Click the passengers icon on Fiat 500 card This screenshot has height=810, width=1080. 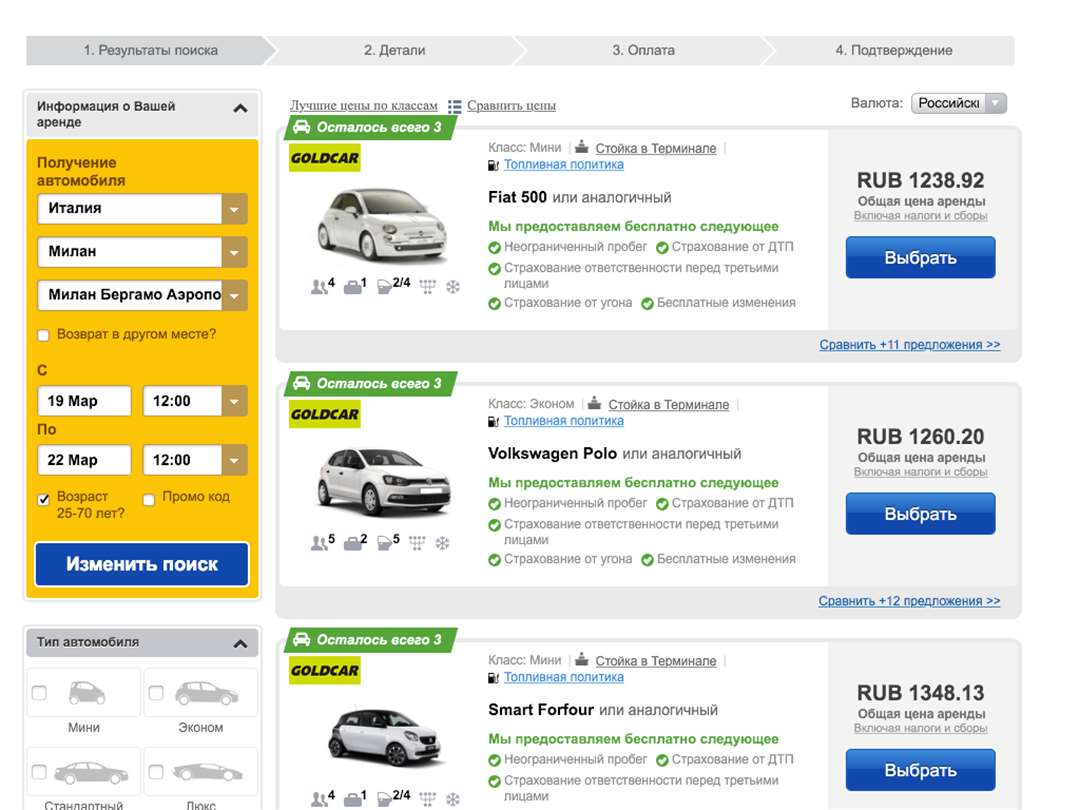click(x=319, y=287)
